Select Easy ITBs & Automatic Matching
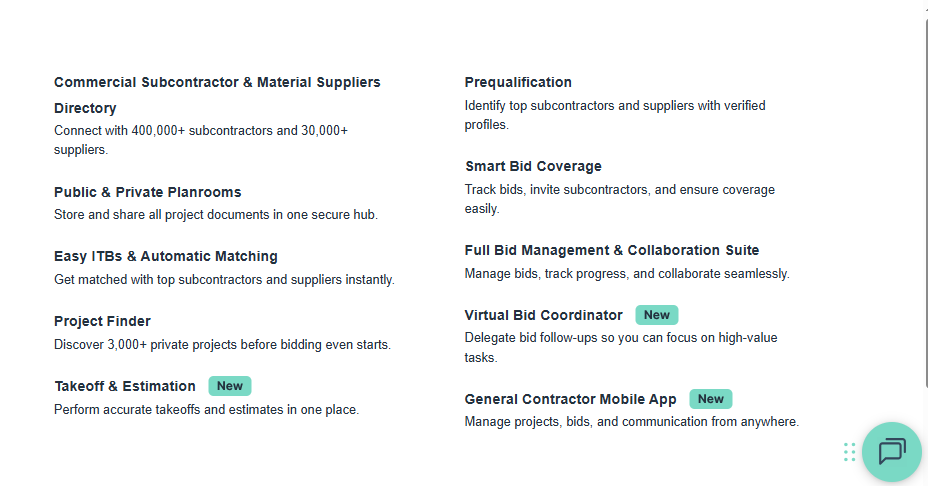Screen dimensions: 928x486 click(166, 256)
